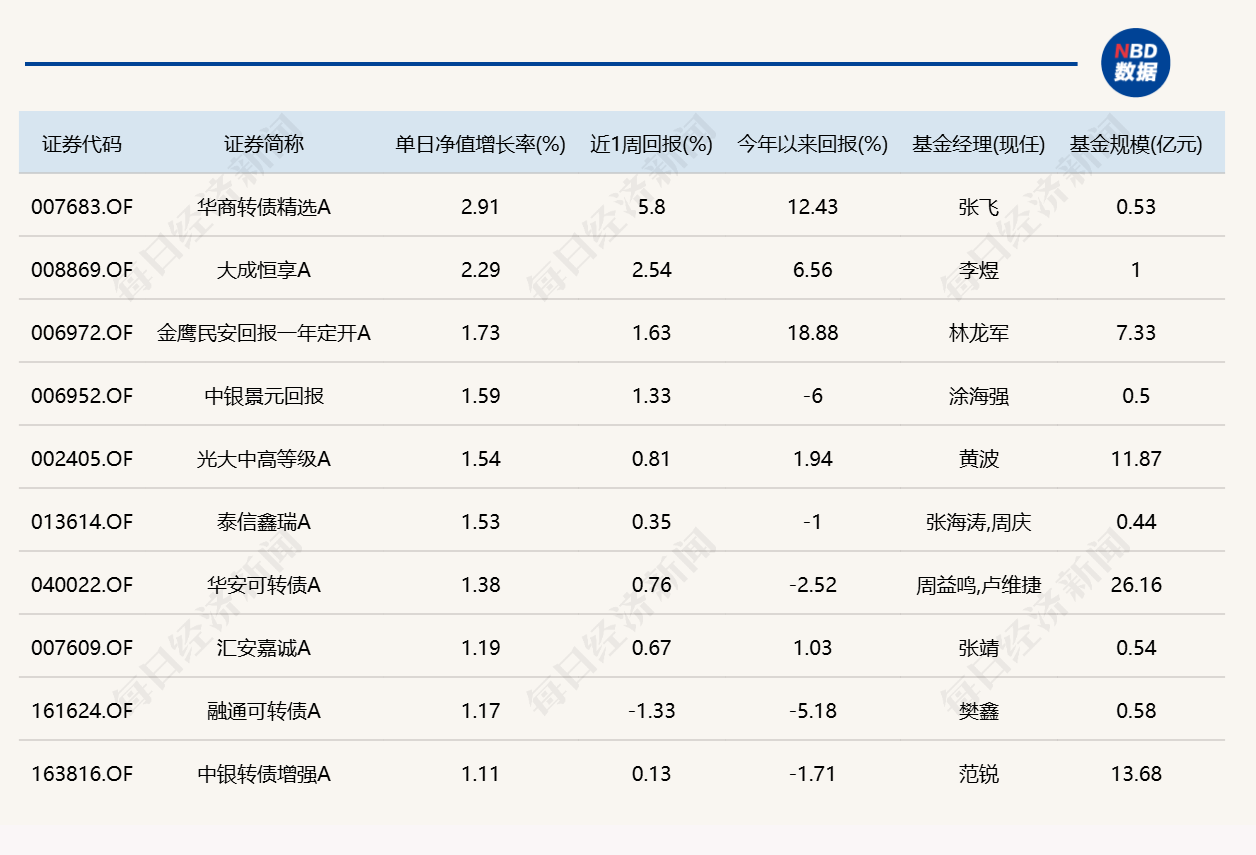Select fund manager 李煜

click(978, 270)
